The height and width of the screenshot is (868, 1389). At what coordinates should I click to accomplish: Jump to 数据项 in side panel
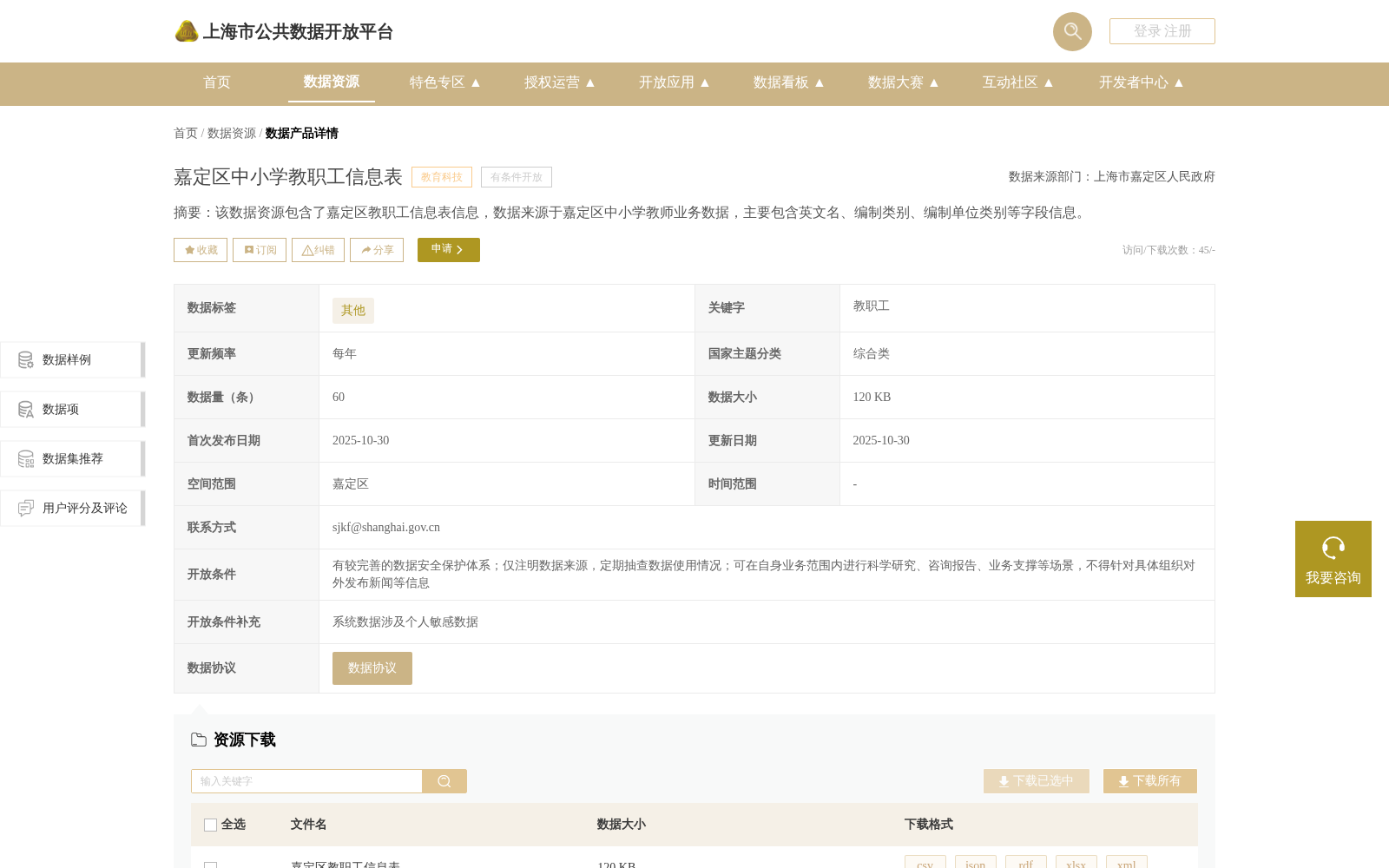72,409
